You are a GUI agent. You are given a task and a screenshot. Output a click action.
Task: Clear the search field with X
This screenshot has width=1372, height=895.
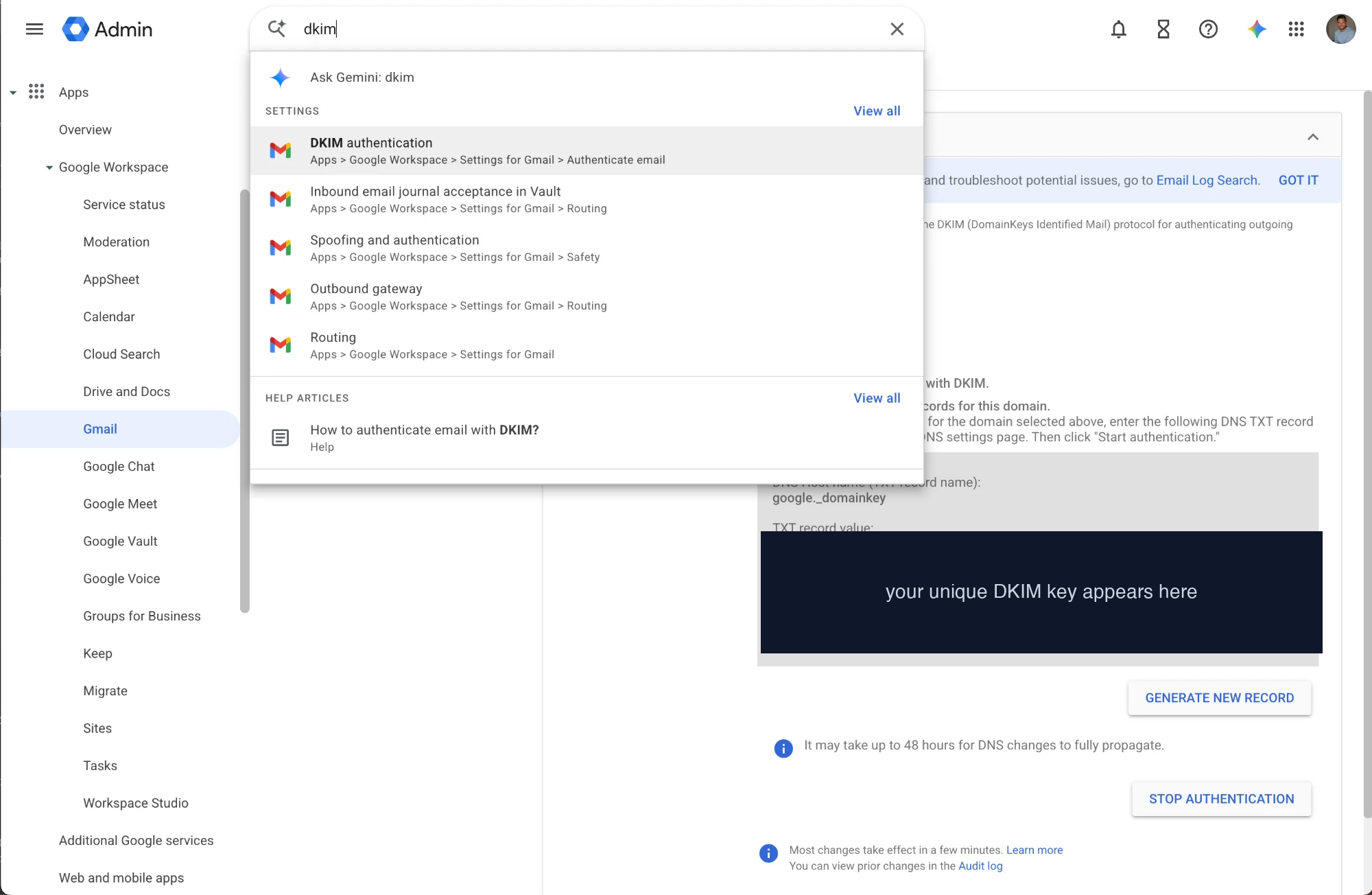pyautogui.click(x=897, y=29)
